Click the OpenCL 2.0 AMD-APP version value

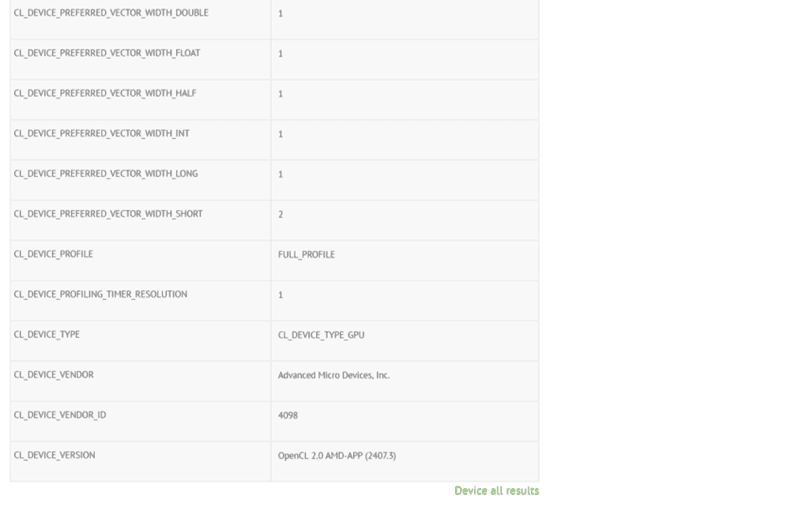[337, 456]
